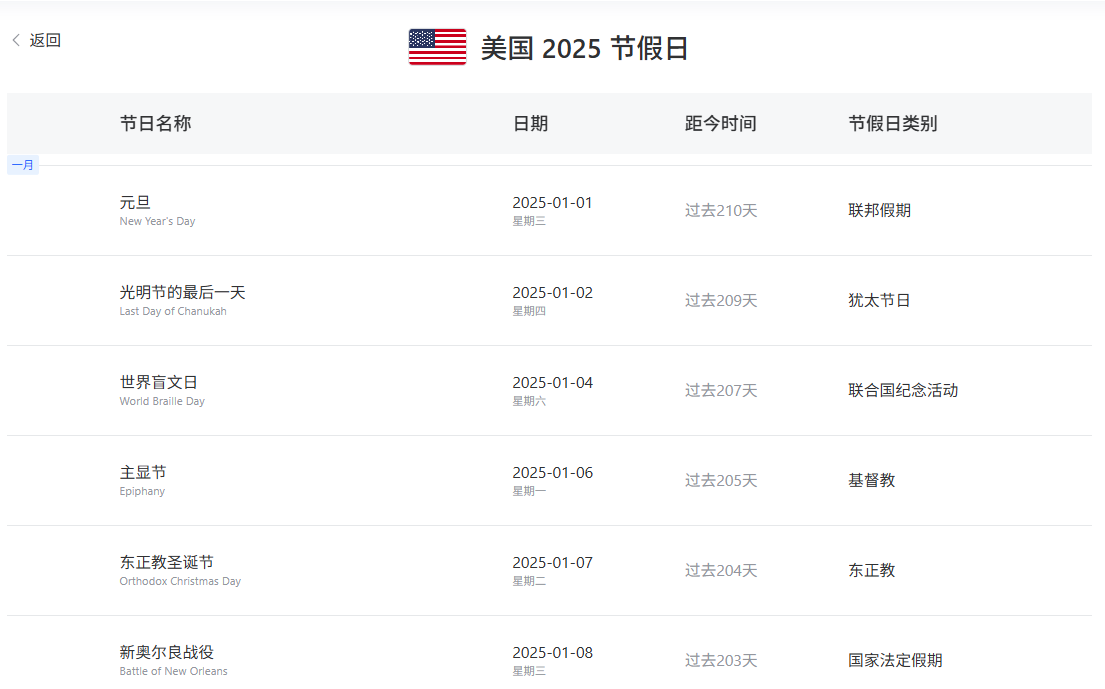
Task: Click 星期二 under 2025-01-07
Action: (529, 582)
